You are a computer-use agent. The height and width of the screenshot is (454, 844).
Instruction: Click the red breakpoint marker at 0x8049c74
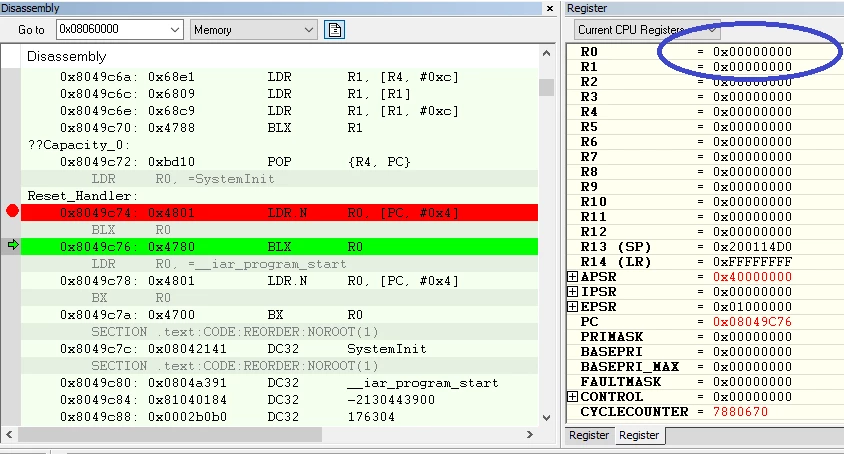click(x=12, y=211)
